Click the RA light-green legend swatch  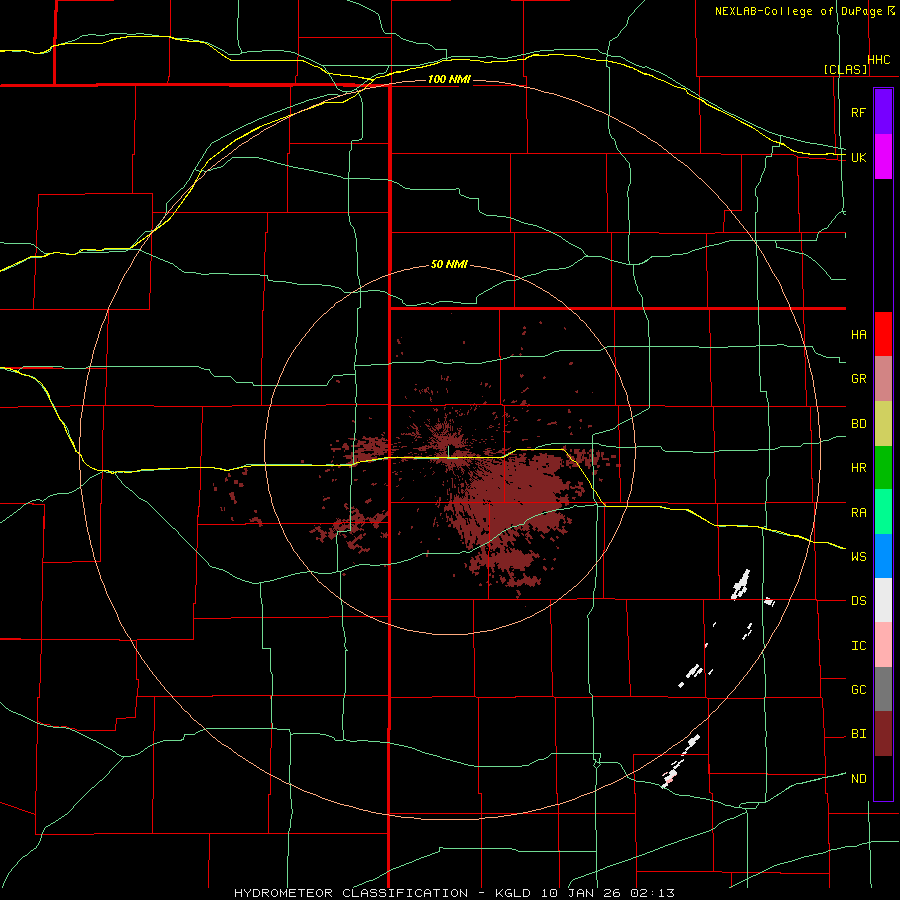click(x=883, y=512)
